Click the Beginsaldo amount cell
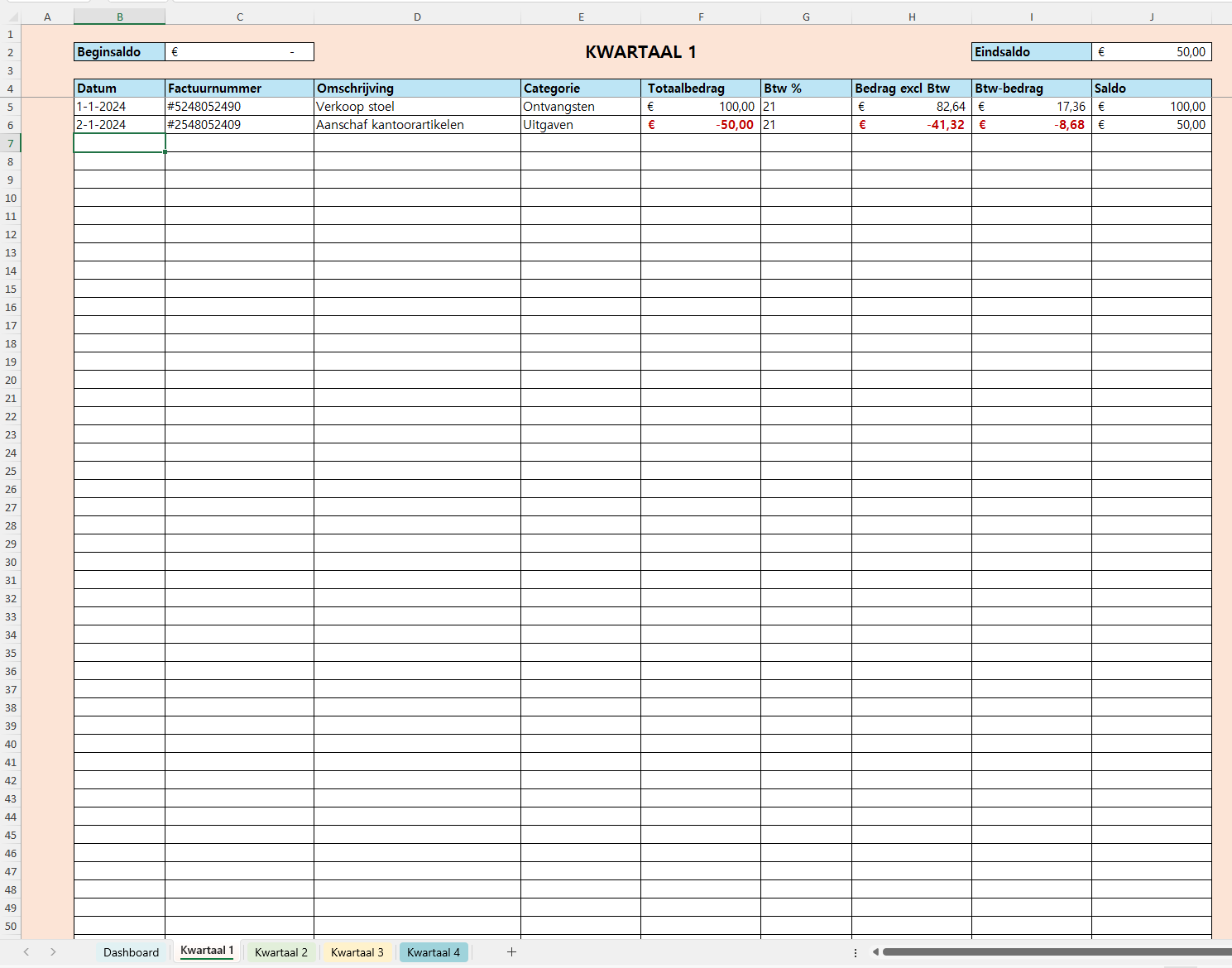 [239, 52]
